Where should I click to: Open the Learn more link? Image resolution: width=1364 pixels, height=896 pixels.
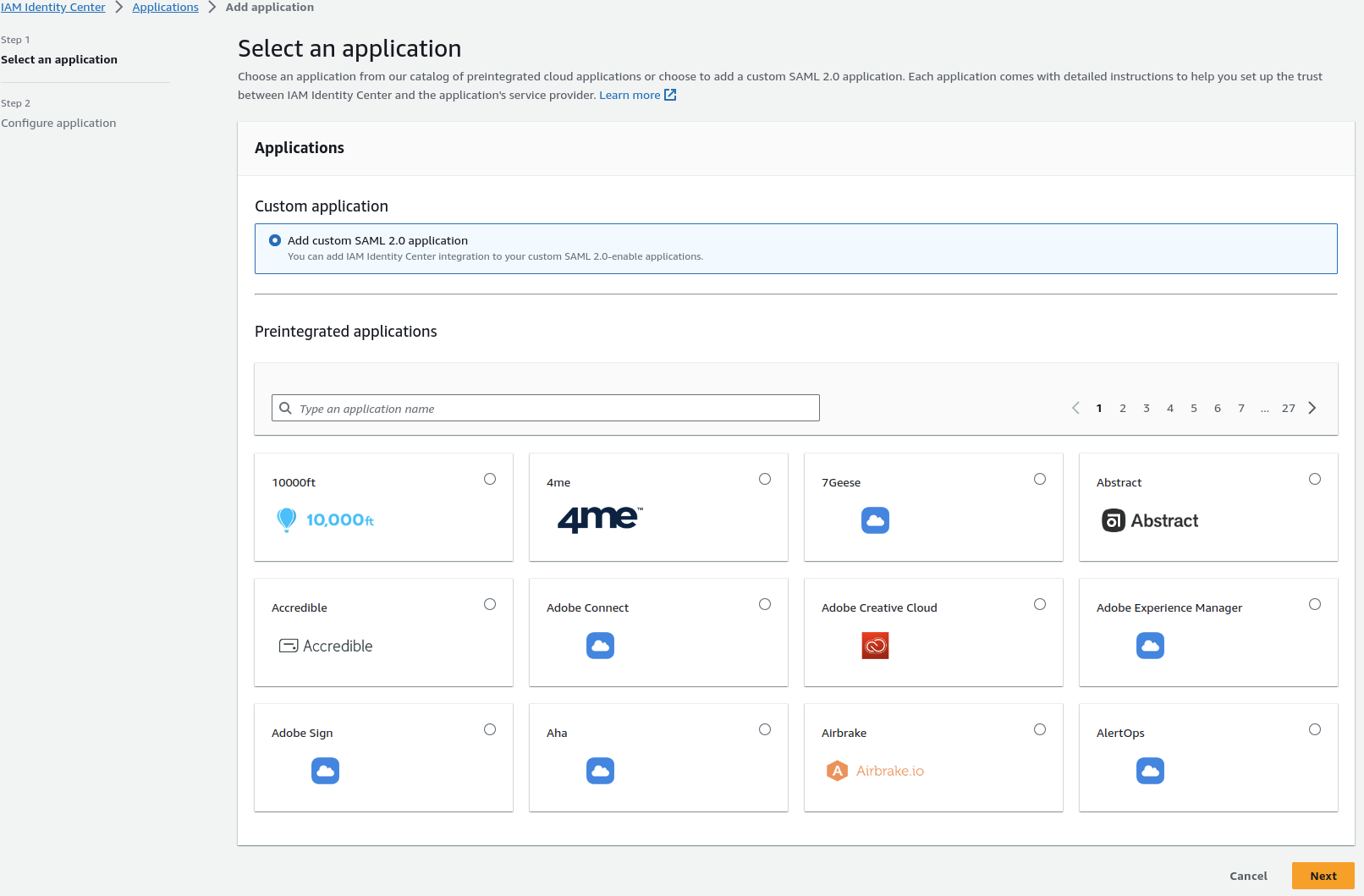(x=629, y=95)
